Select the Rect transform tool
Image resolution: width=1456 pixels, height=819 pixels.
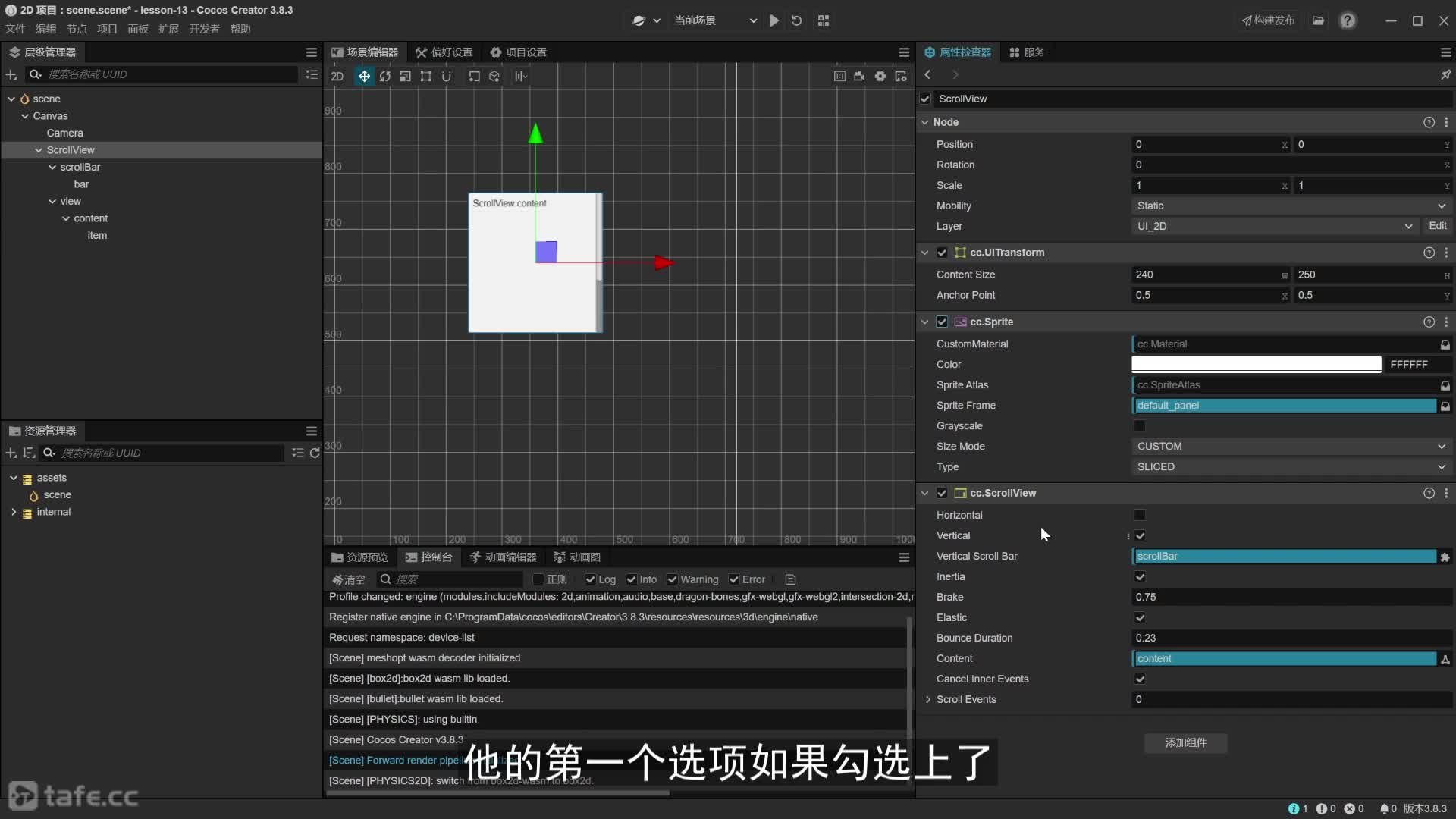(426, 76)
